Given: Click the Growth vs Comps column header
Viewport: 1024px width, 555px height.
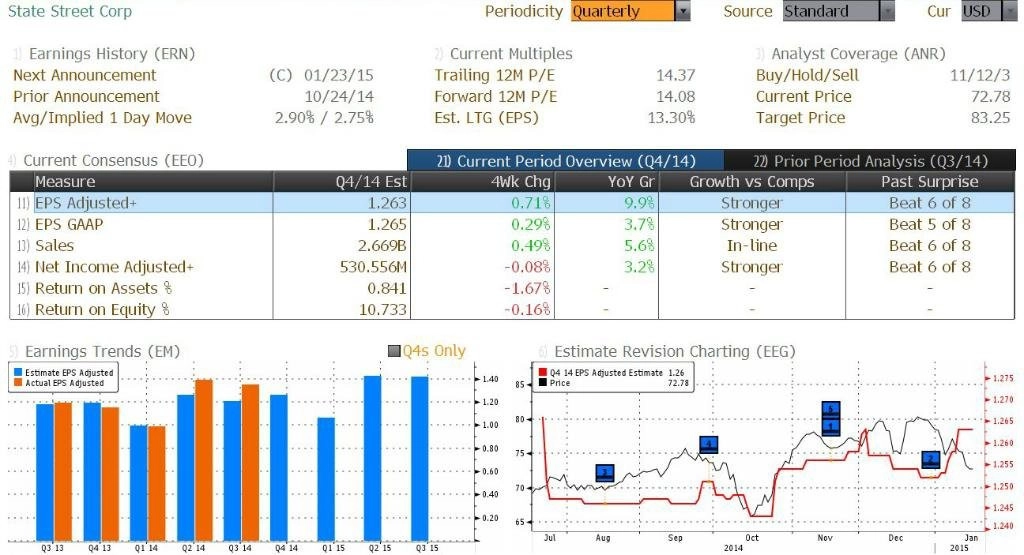Looking at the screenshot, I should point(752,182).
